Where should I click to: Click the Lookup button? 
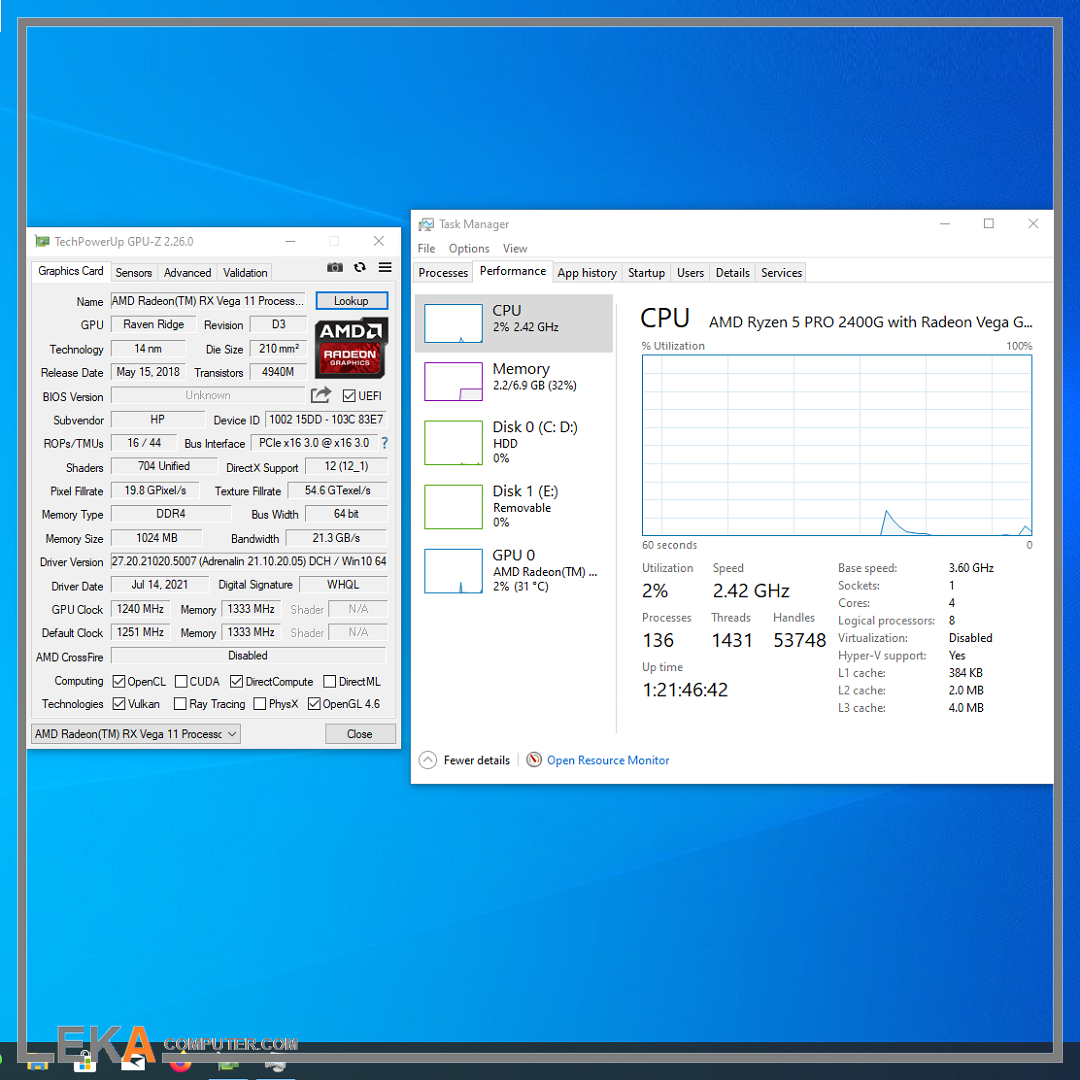pos(351,301)
